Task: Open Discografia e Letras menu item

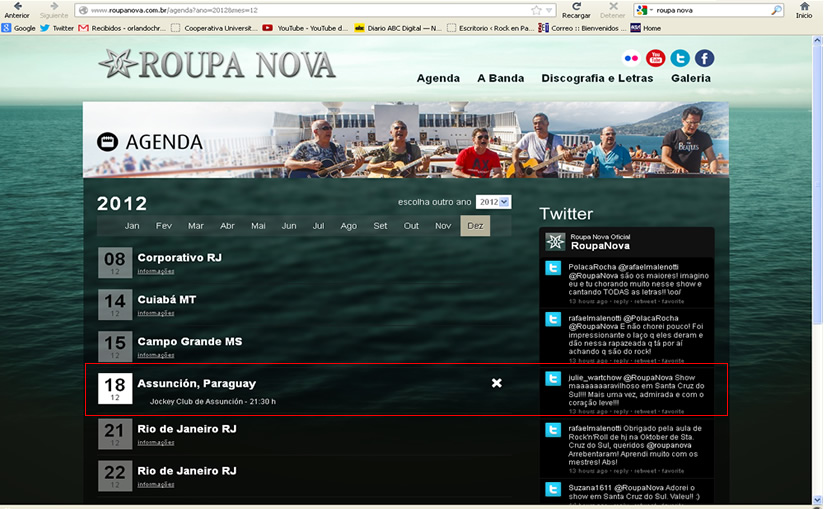Action: point(597,78)
